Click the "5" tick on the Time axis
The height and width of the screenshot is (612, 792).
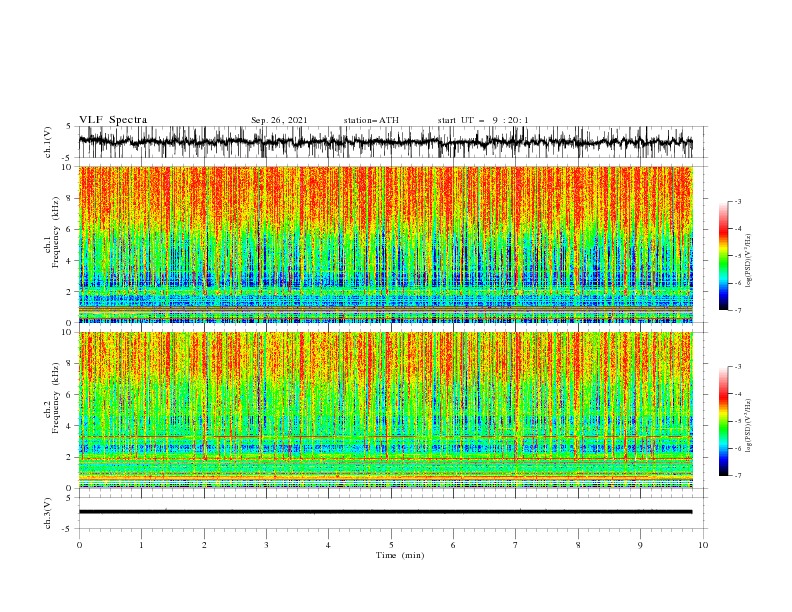tap(391, 545)
